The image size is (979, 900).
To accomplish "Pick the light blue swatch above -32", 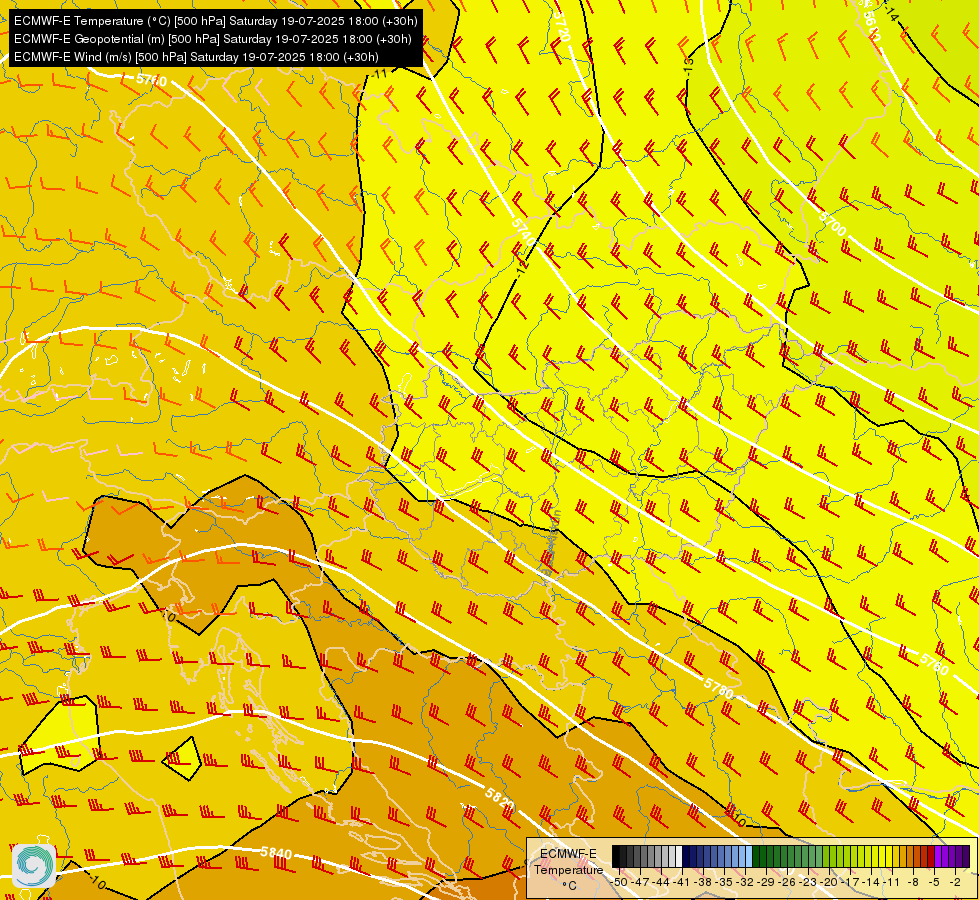I will (749, 856).
